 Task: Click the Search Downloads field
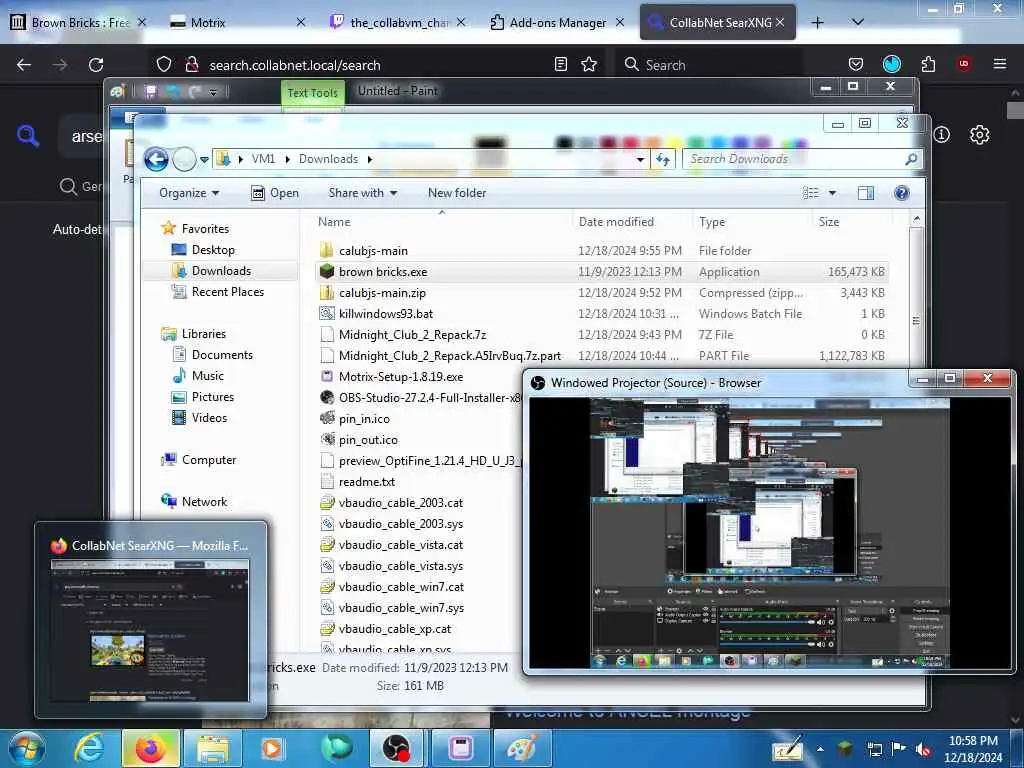click(x=802, y=159)
